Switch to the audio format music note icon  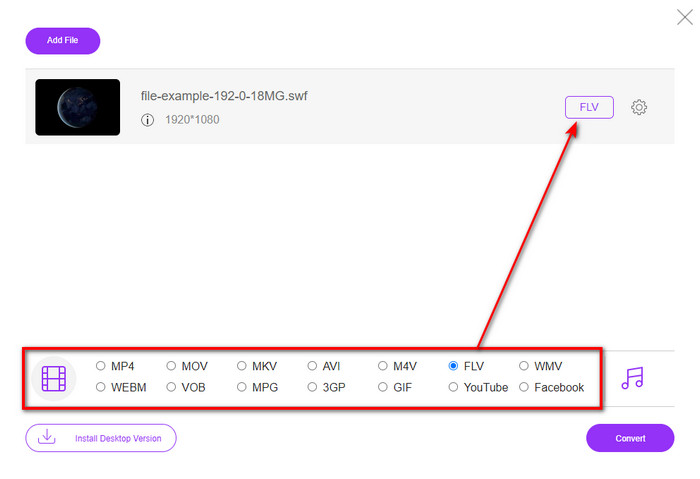[x=633, y=378]
